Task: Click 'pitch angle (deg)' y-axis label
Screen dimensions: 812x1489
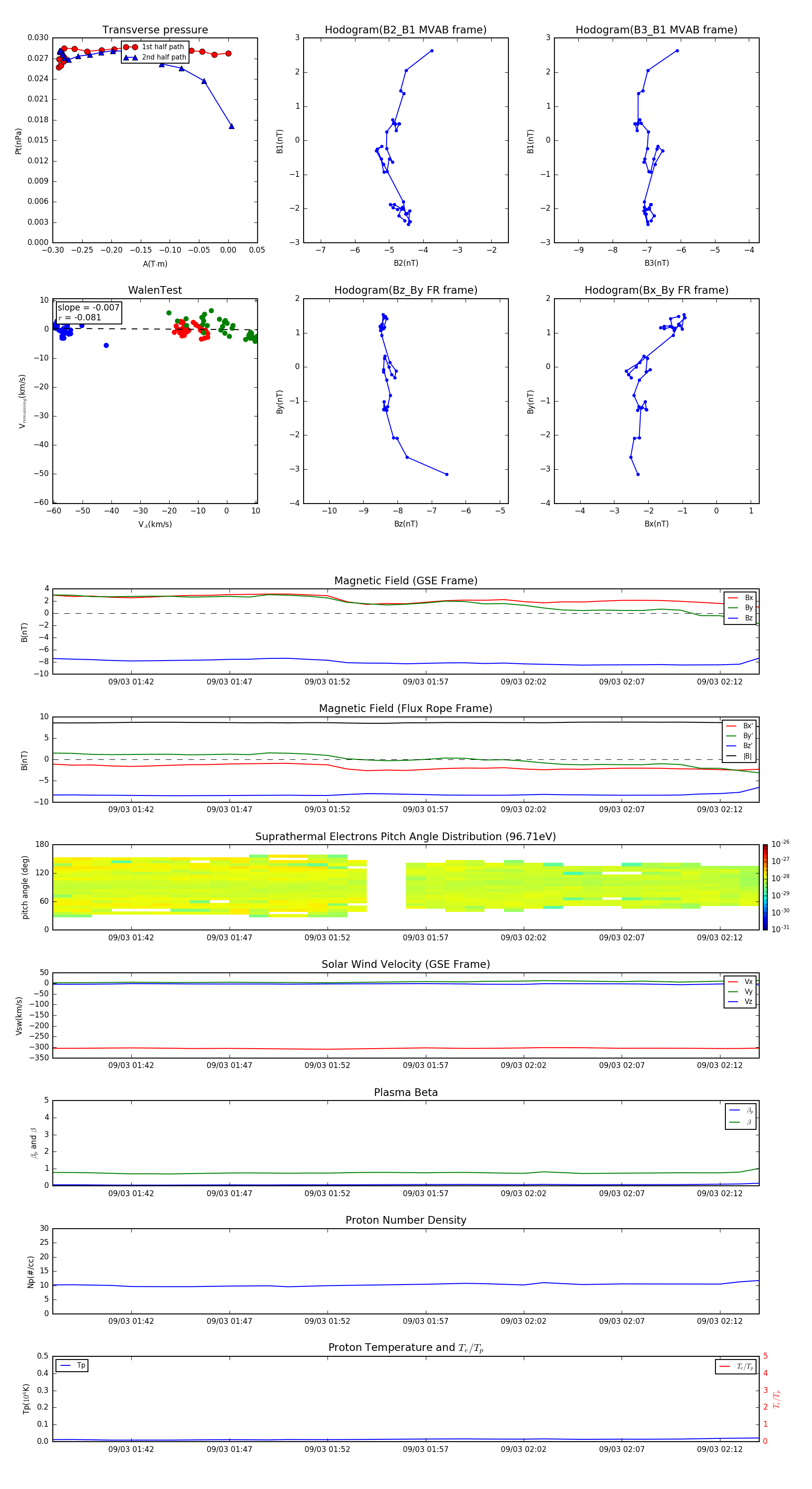Action: pyautogui.click(x=25, y=887)
